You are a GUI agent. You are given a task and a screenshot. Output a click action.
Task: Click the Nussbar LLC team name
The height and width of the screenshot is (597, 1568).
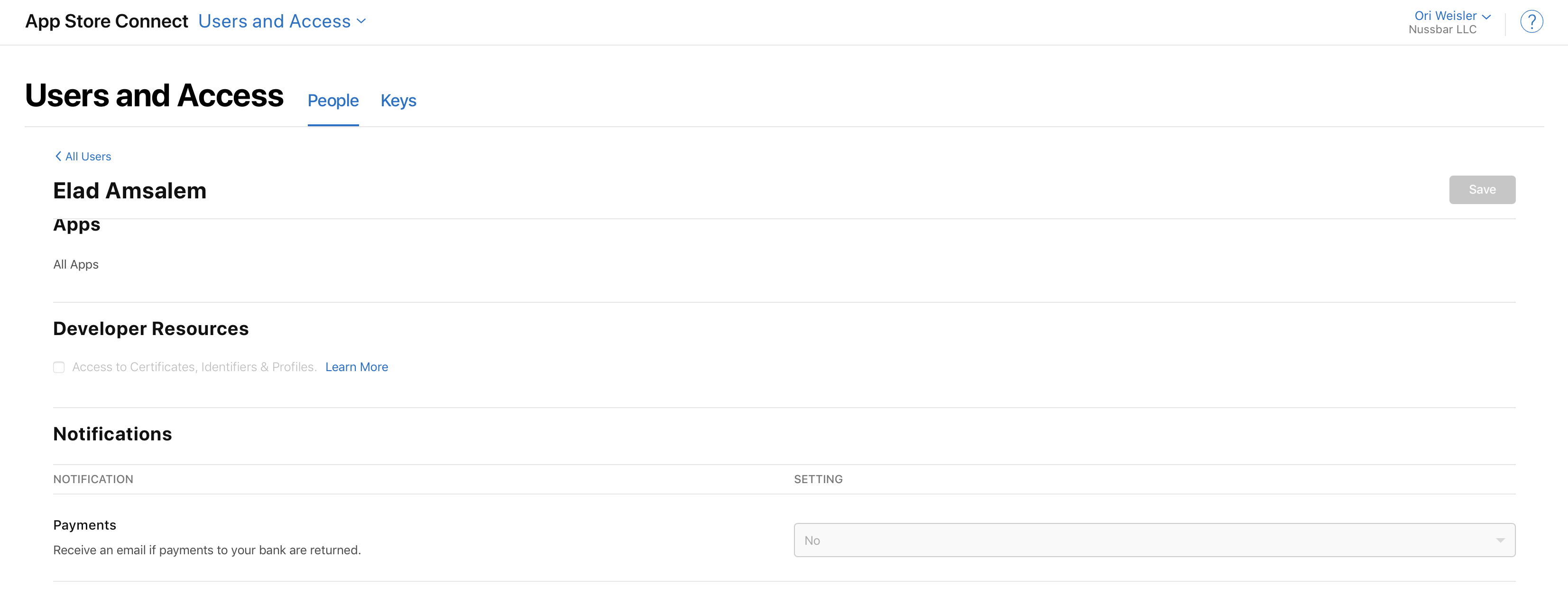[x=1442, y=30]
